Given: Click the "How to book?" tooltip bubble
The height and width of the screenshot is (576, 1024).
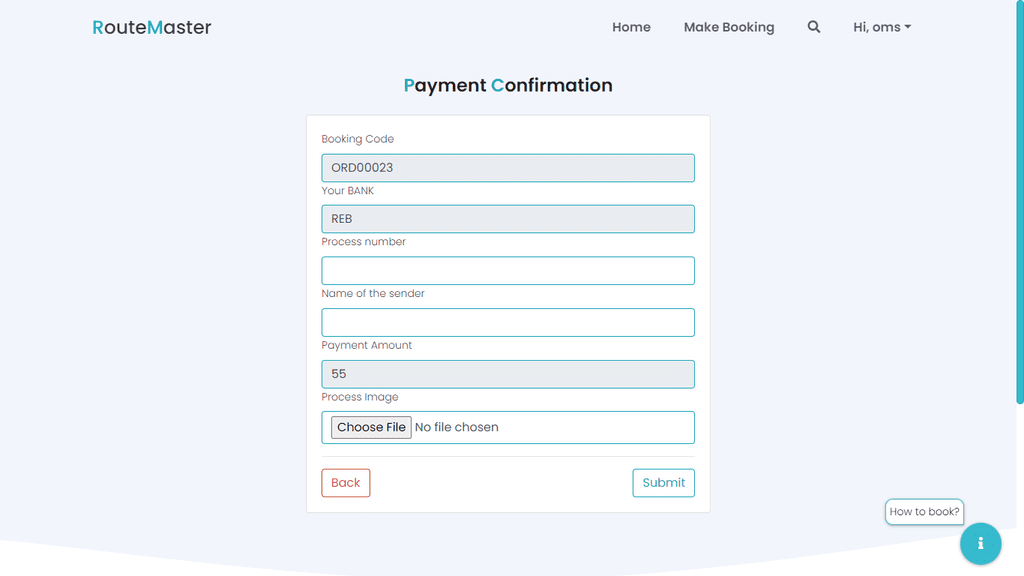Looking at the screenshot, I should click(924, 511).
